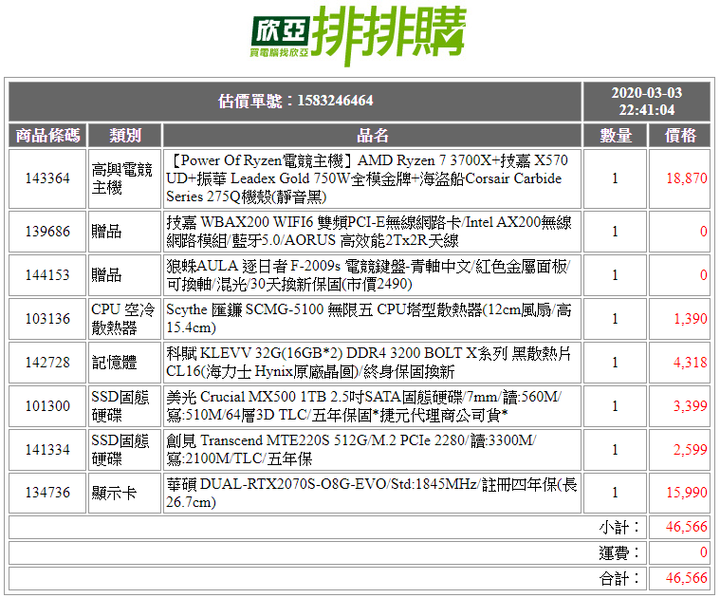
Task: Select SSD固態硬碟 category in the 101300 row
Action: 120,406
